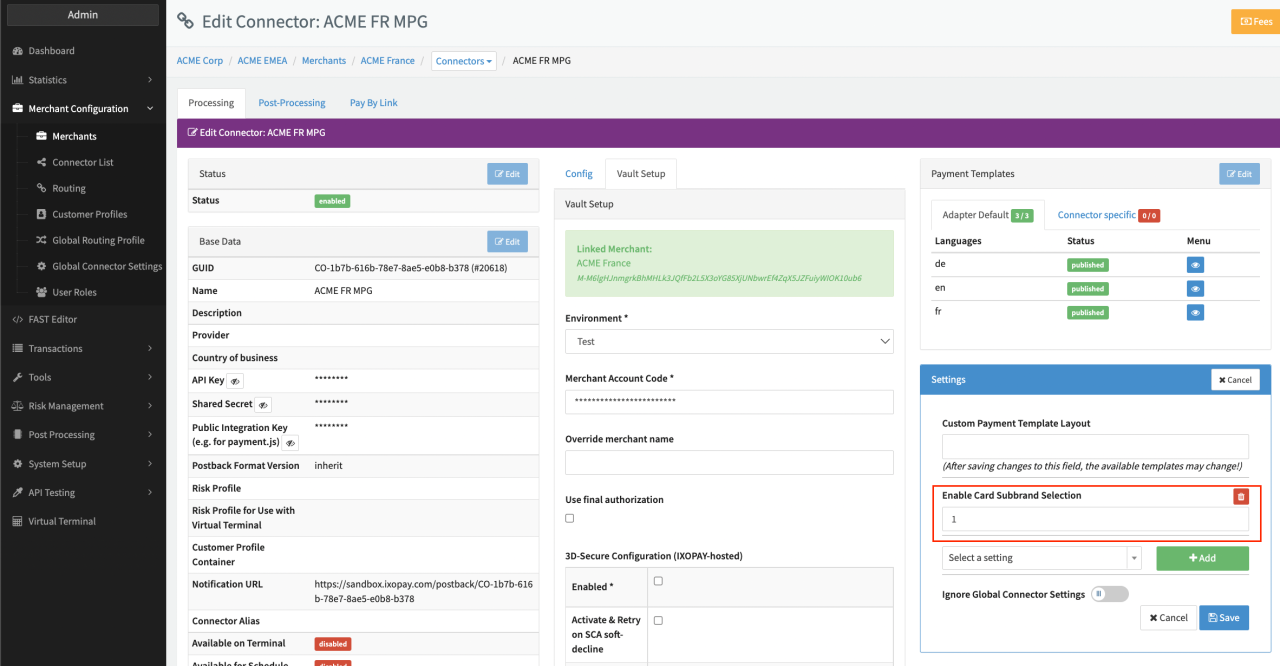
Task: Open Dashboard from the sidebar
Action: [x=51, y=51]
